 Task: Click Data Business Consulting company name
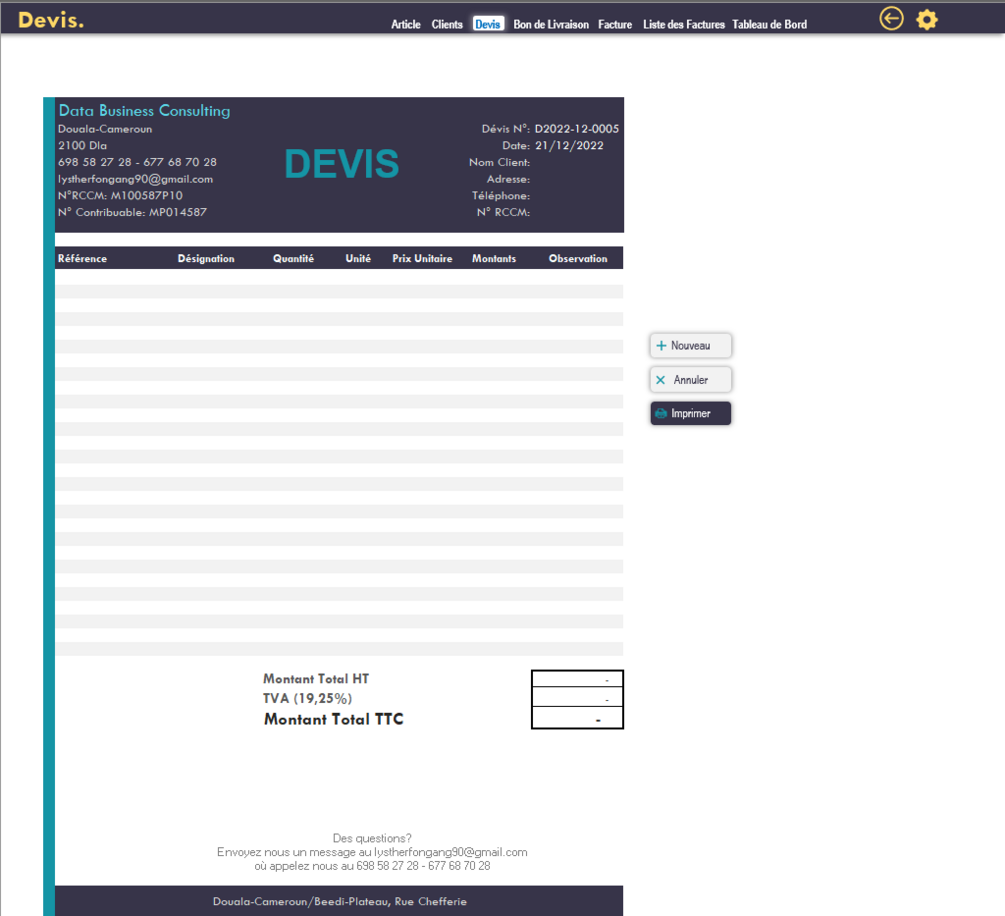click(x=144, y=110)
